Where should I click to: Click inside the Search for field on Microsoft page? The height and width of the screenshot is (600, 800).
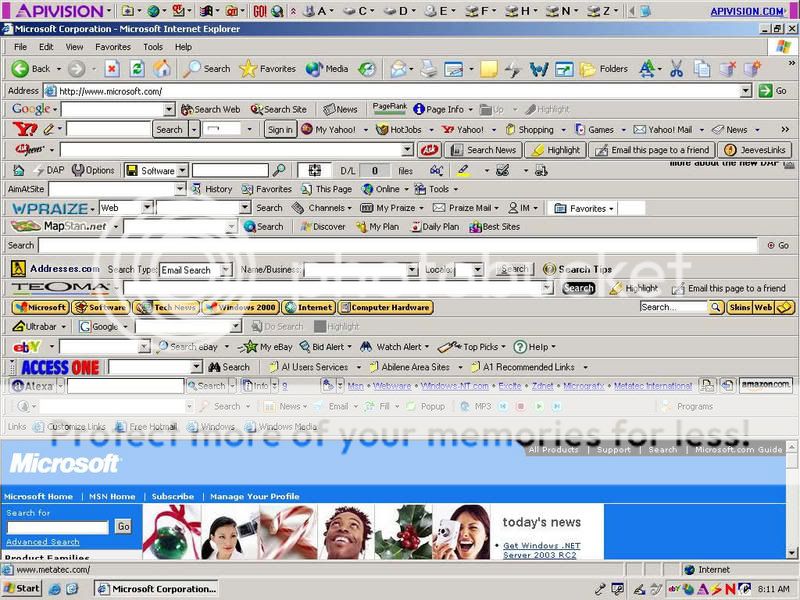tap(55, 525)
